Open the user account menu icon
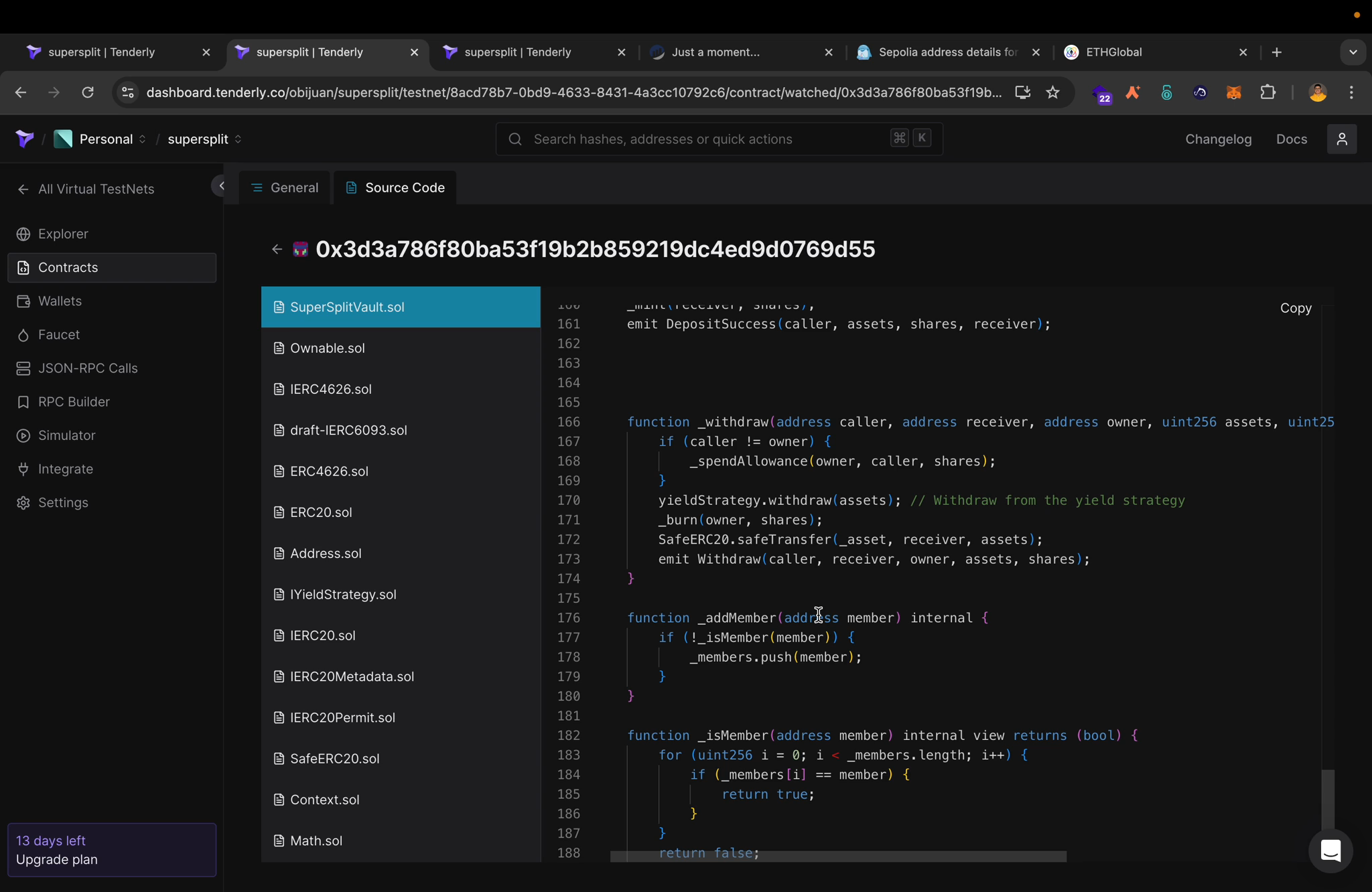The image size is (1372, 892). [1341, 139]
